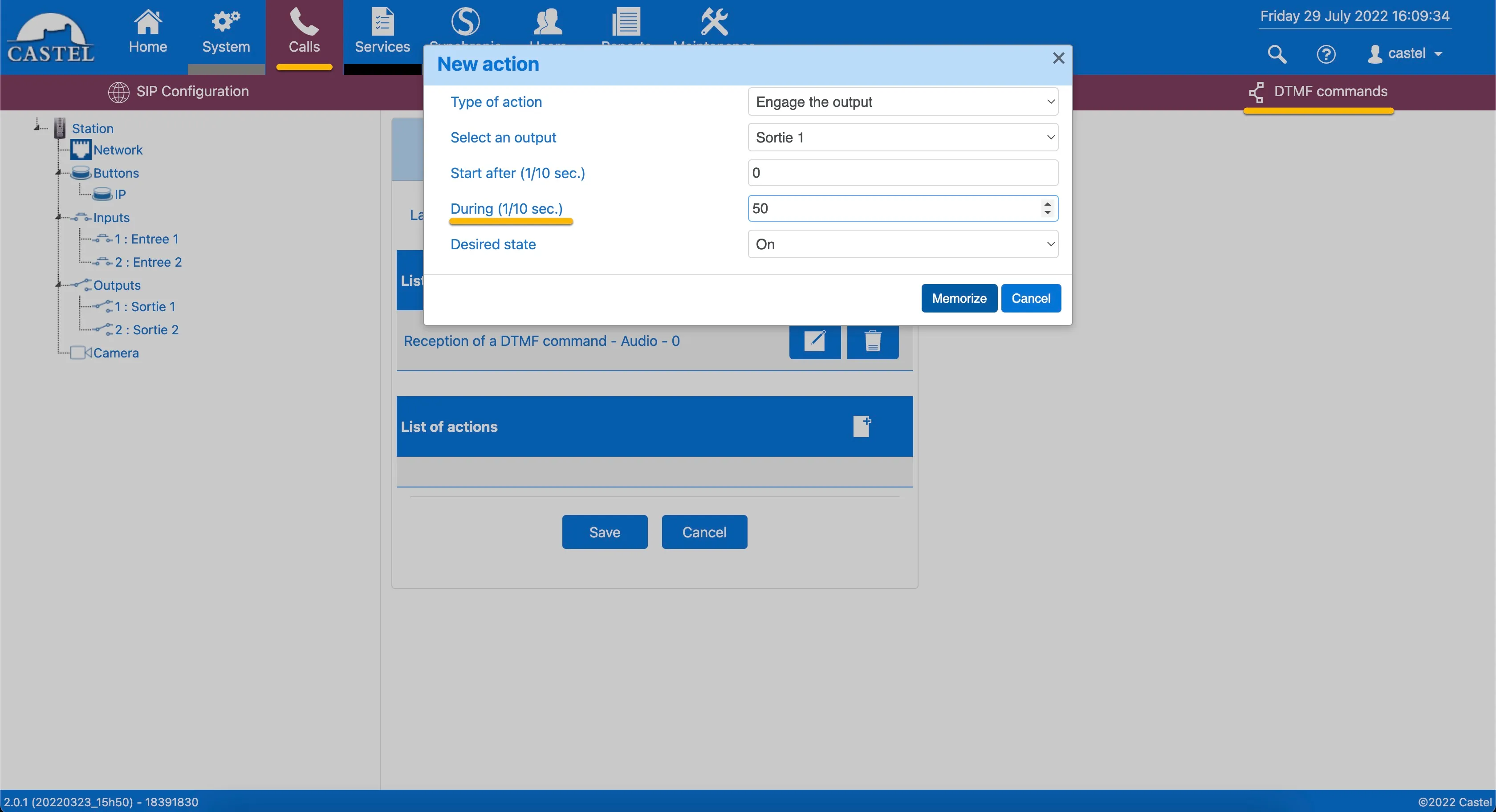The width and height of the screenshot is (1496, 812).
Task: Select 2 : Sortie 2 output
Action: (146, 330)
